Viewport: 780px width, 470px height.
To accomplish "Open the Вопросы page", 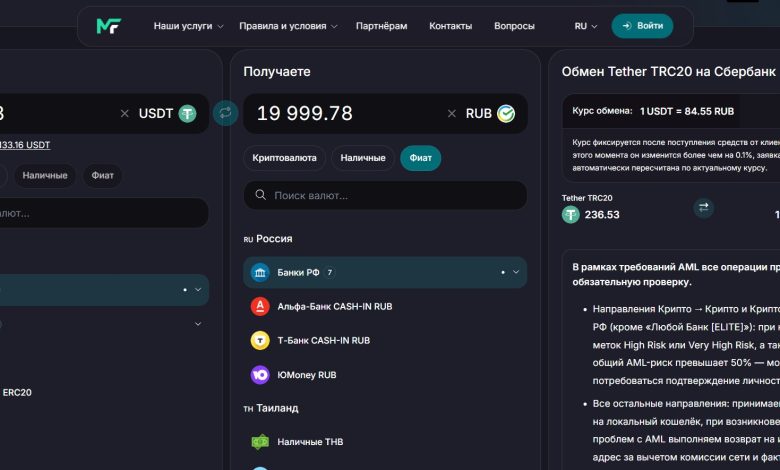I will tap(514, 26).
